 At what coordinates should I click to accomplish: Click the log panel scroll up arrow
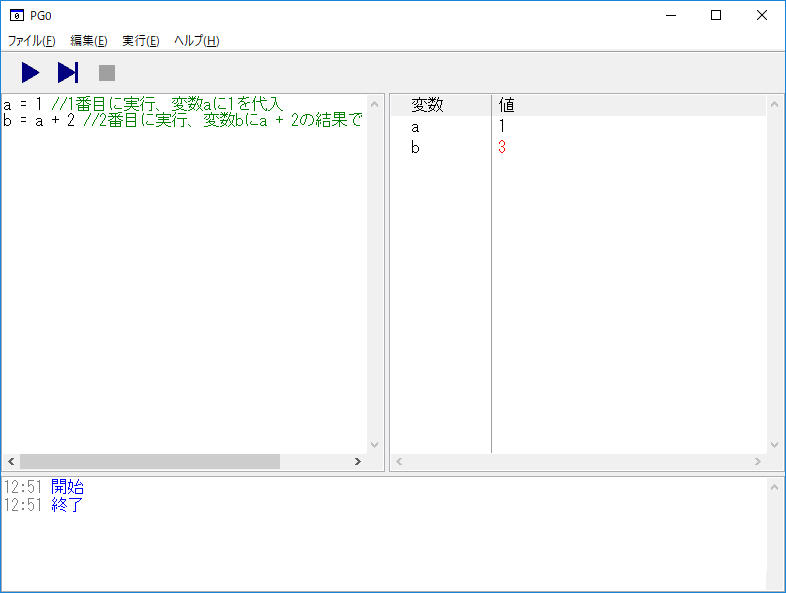[774, 487]
